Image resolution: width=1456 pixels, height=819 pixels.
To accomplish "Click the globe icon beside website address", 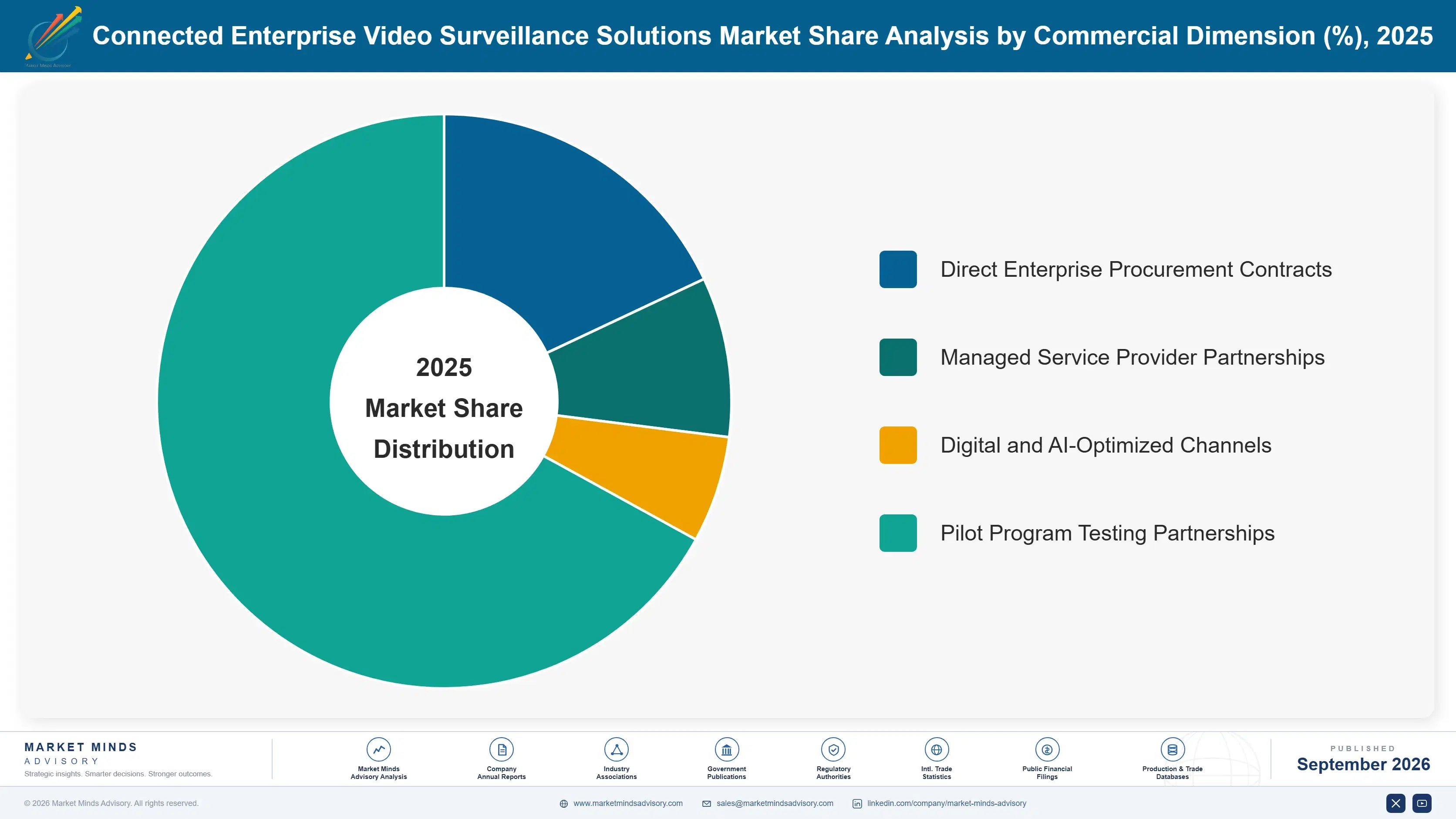I will point(563,804).
